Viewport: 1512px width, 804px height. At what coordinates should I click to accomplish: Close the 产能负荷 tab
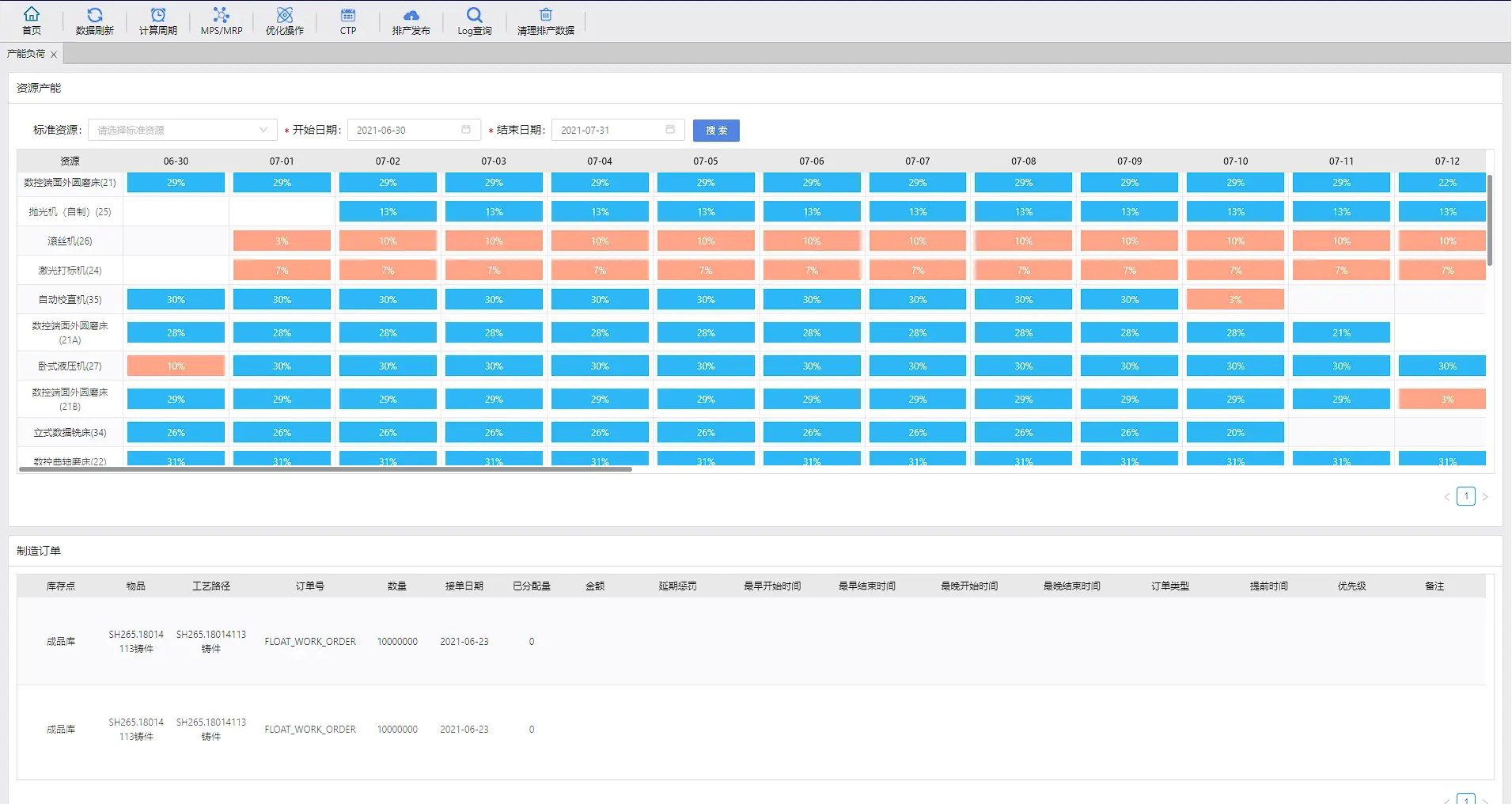tap(54, 55)
